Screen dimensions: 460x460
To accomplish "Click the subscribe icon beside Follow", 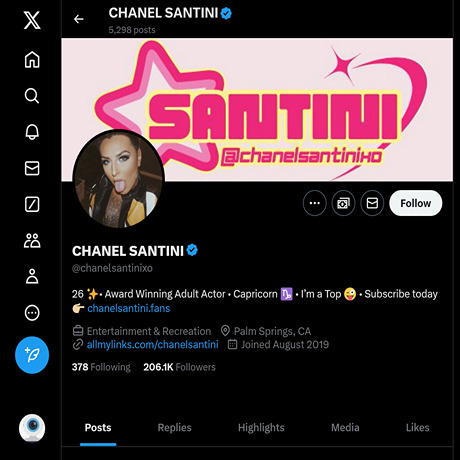I will (x=343, y=203).
